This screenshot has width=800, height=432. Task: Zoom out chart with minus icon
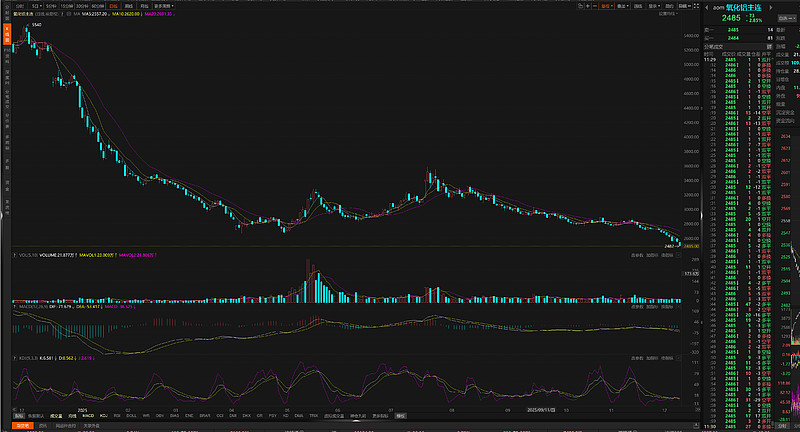pyautogui.click(x=595, y=6)
